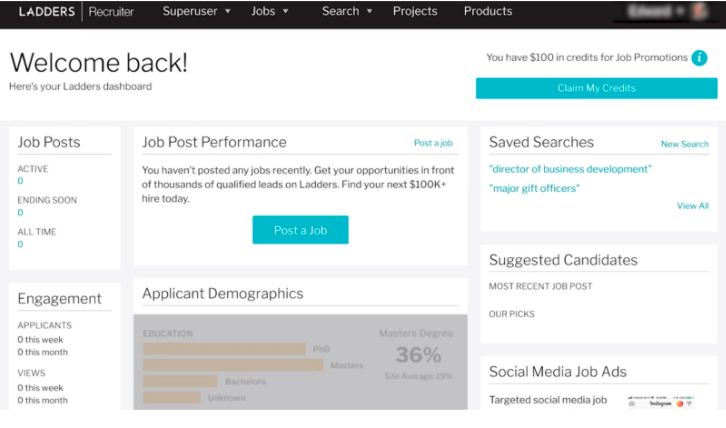Viewport: 726px width, 428px height.
Task: Open the Instagram ad preview thumbnail
Action: click(x=661, y=403)
